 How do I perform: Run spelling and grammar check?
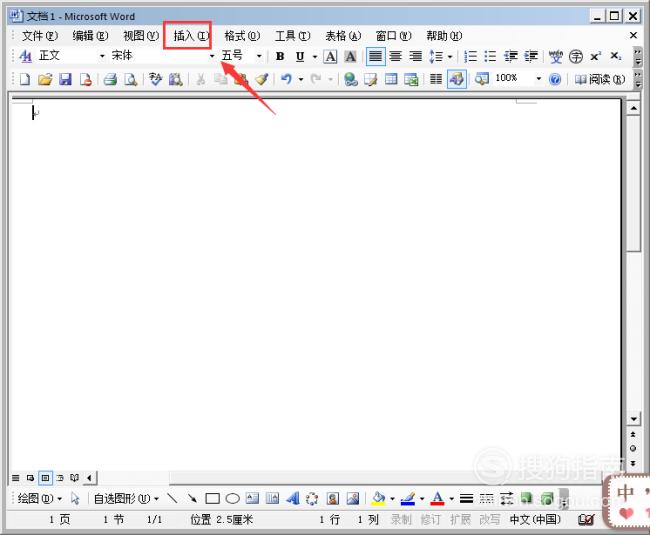click(x=155, y=79)
